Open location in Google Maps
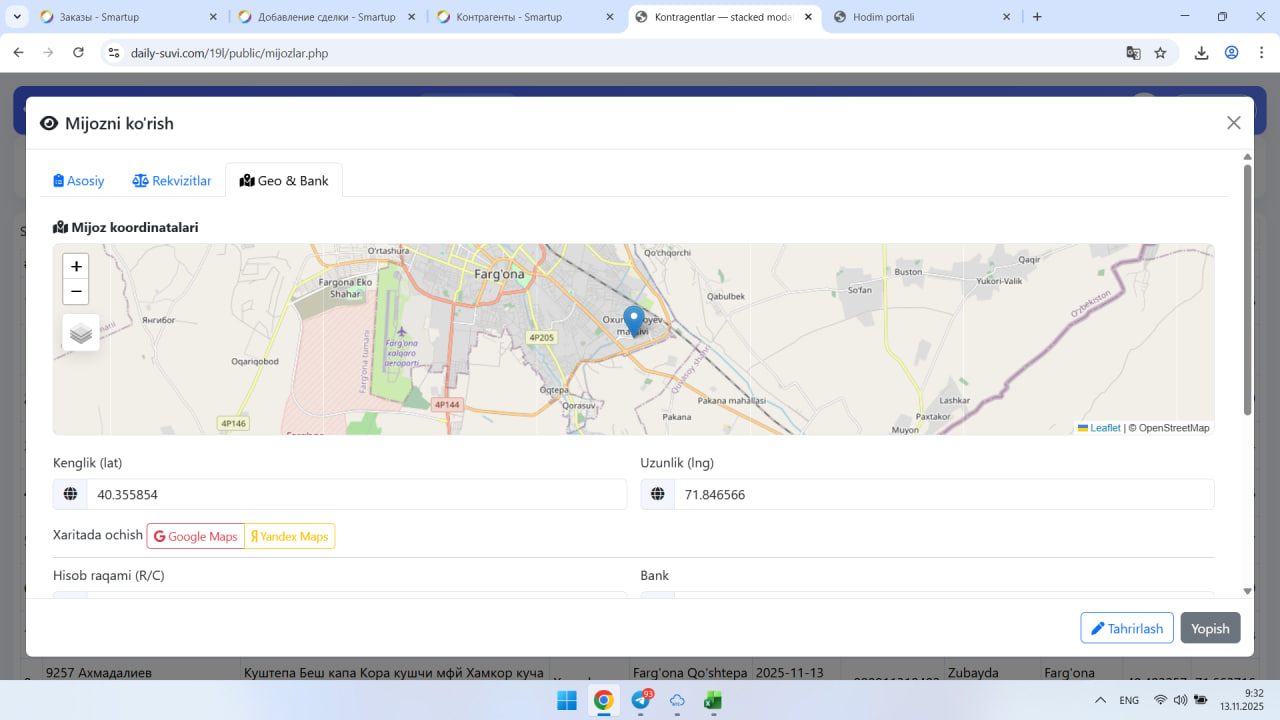The width and height of the screenshot is (1280, 720). [196, 537]
